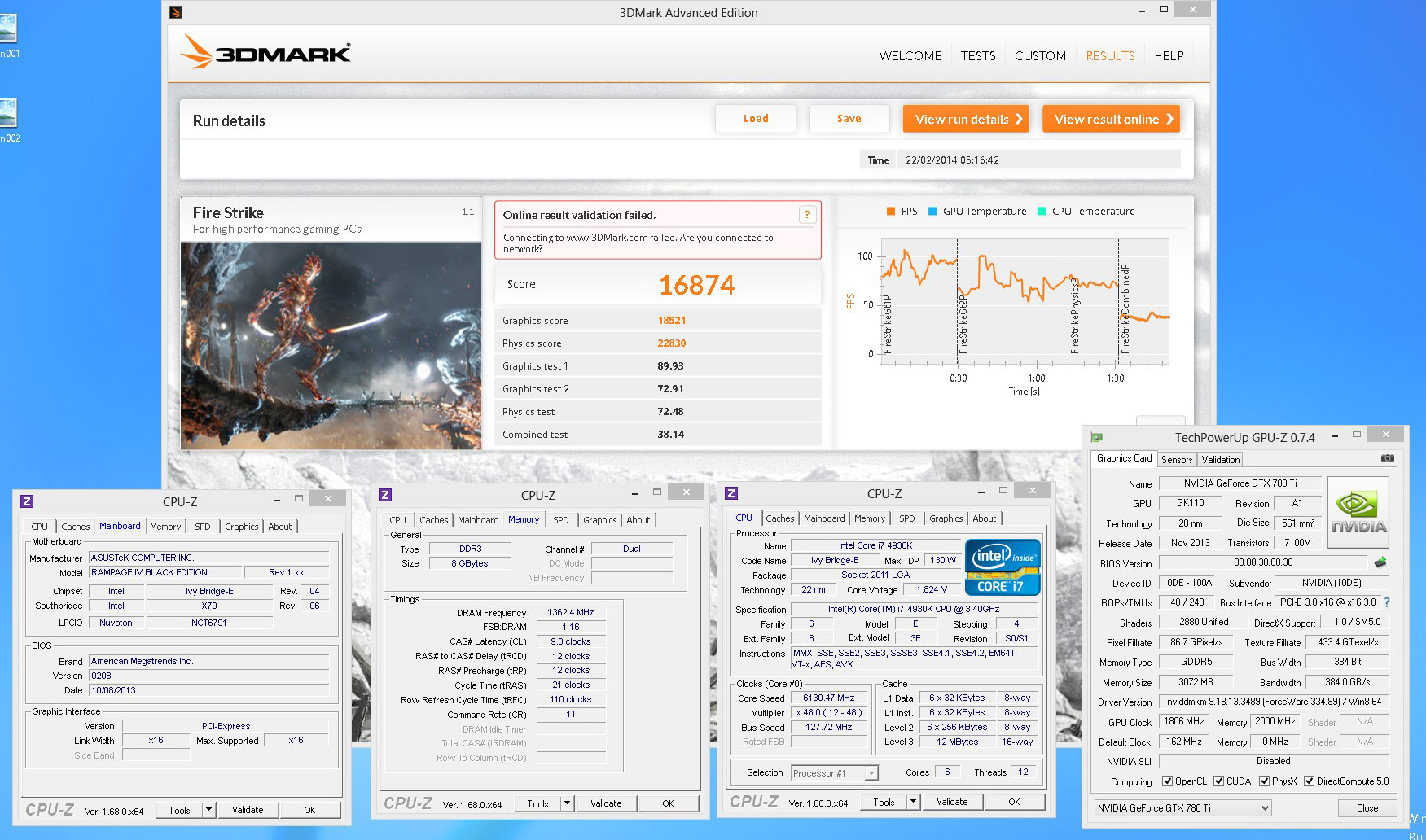This screenshot has width=1426, height=840.
Task: Click the Z icon of the CPU-Z CPU window
Action: 731,493
